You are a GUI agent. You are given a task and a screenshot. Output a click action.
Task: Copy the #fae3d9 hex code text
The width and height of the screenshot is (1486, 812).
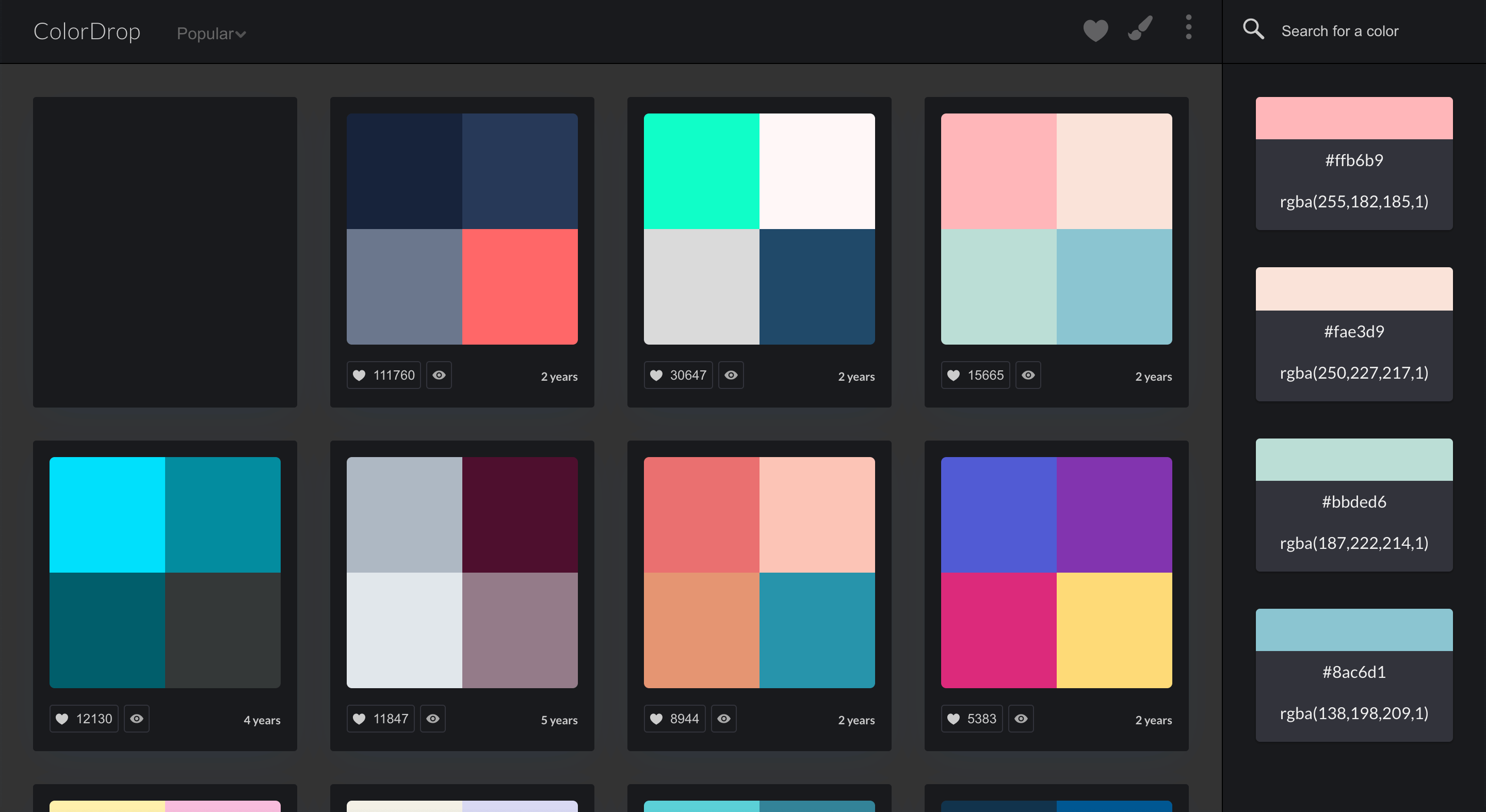point(1354,332)
